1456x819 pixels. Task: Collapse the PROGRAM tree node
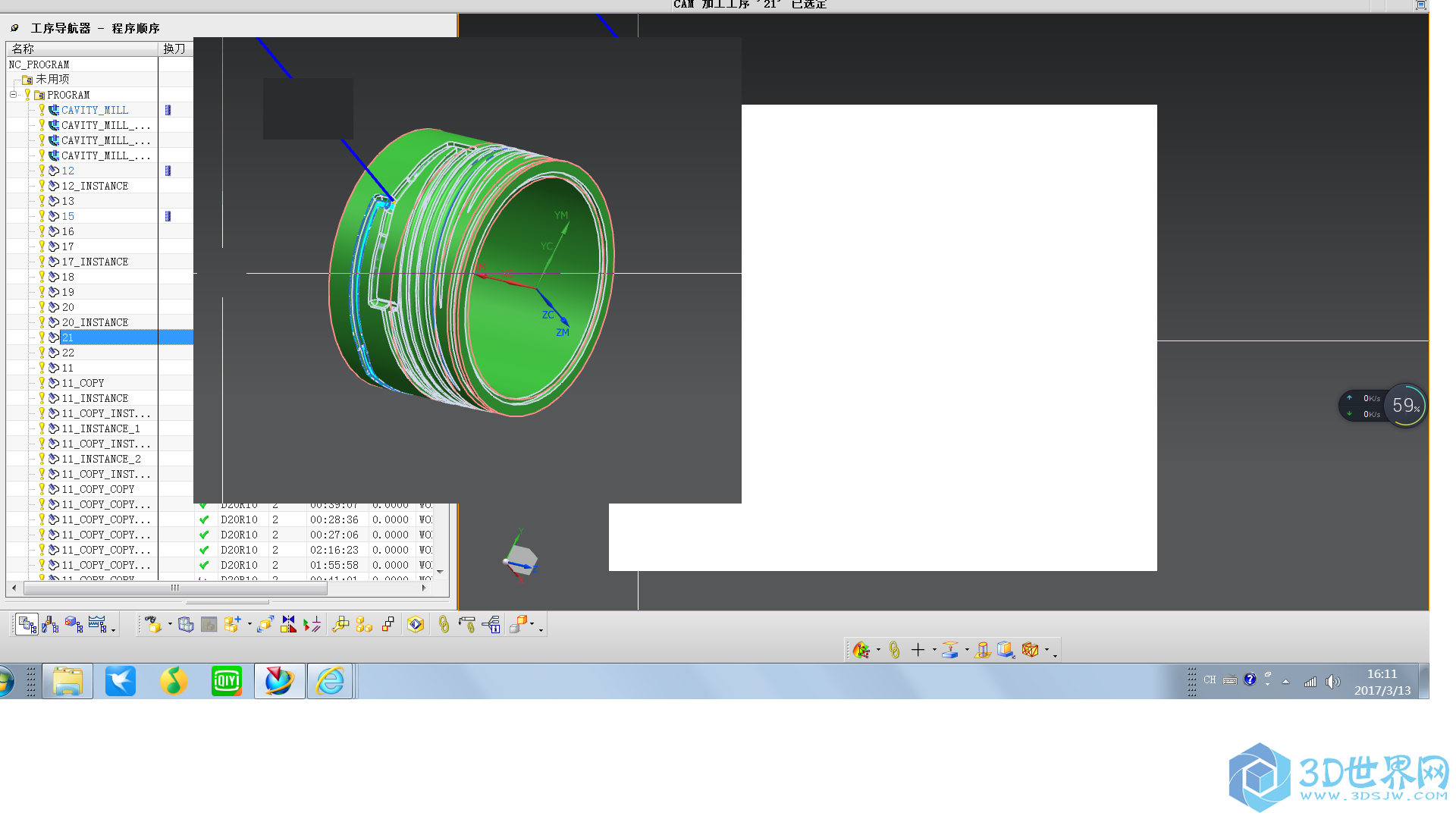coord(13,95)
